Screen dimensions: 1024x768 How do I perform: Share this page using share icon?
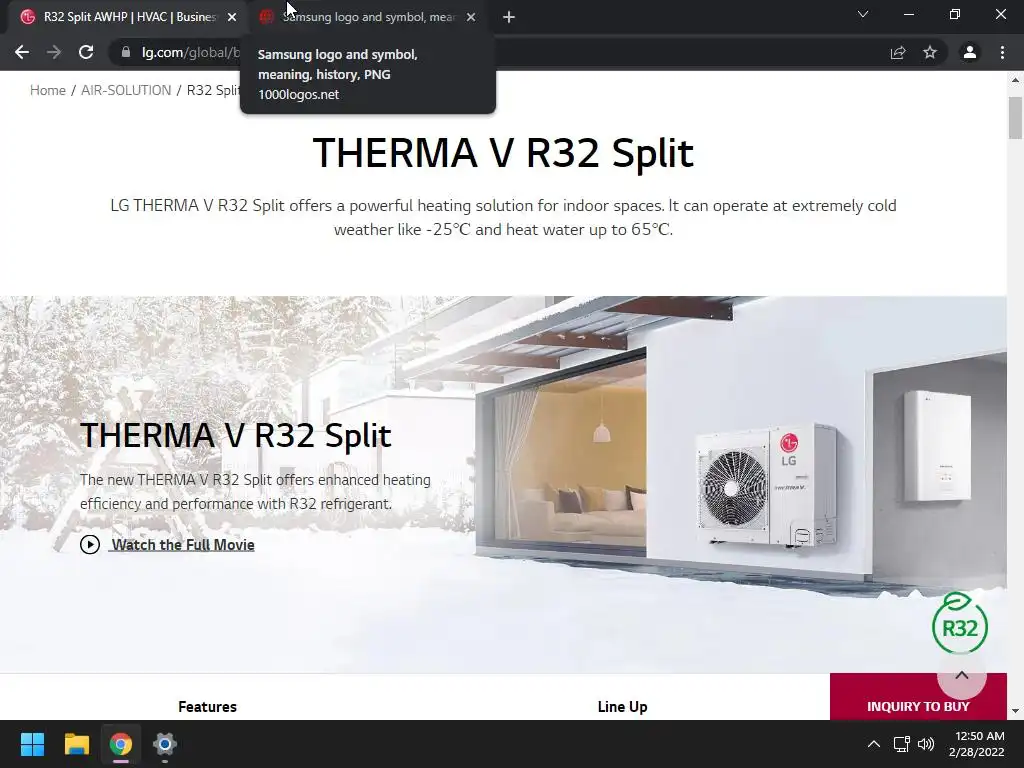point(898,53)
